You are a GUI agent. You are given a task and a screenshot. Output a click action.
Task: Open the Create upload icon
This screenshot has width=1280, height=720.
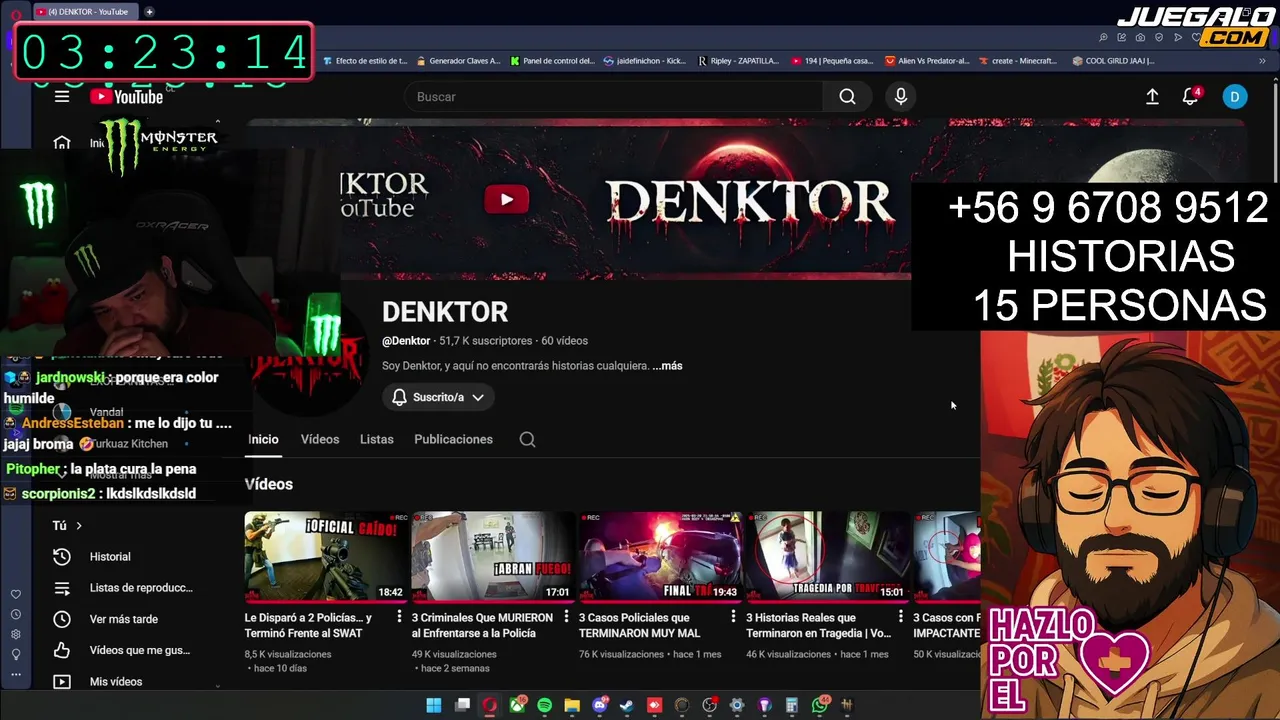pos(1152,96)
